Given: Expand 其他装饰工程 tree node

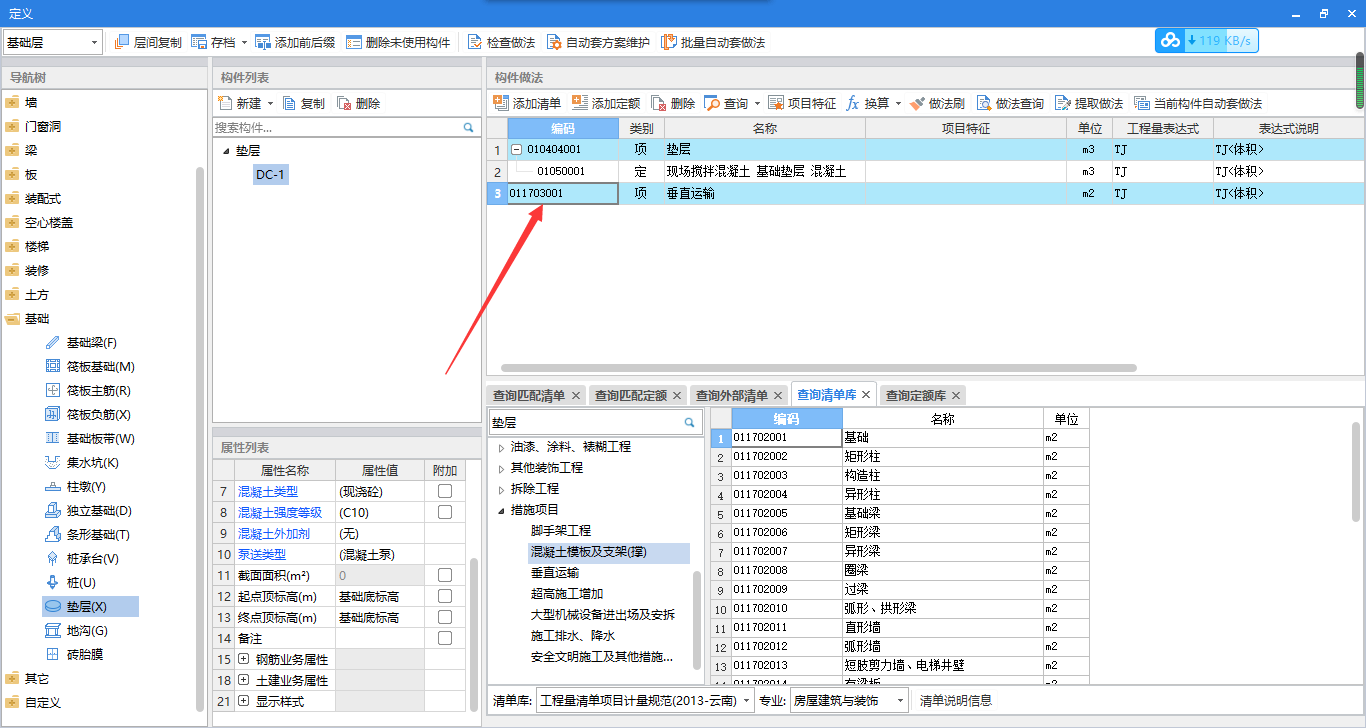Looking at the screenshot, I should tap(501, 468).
